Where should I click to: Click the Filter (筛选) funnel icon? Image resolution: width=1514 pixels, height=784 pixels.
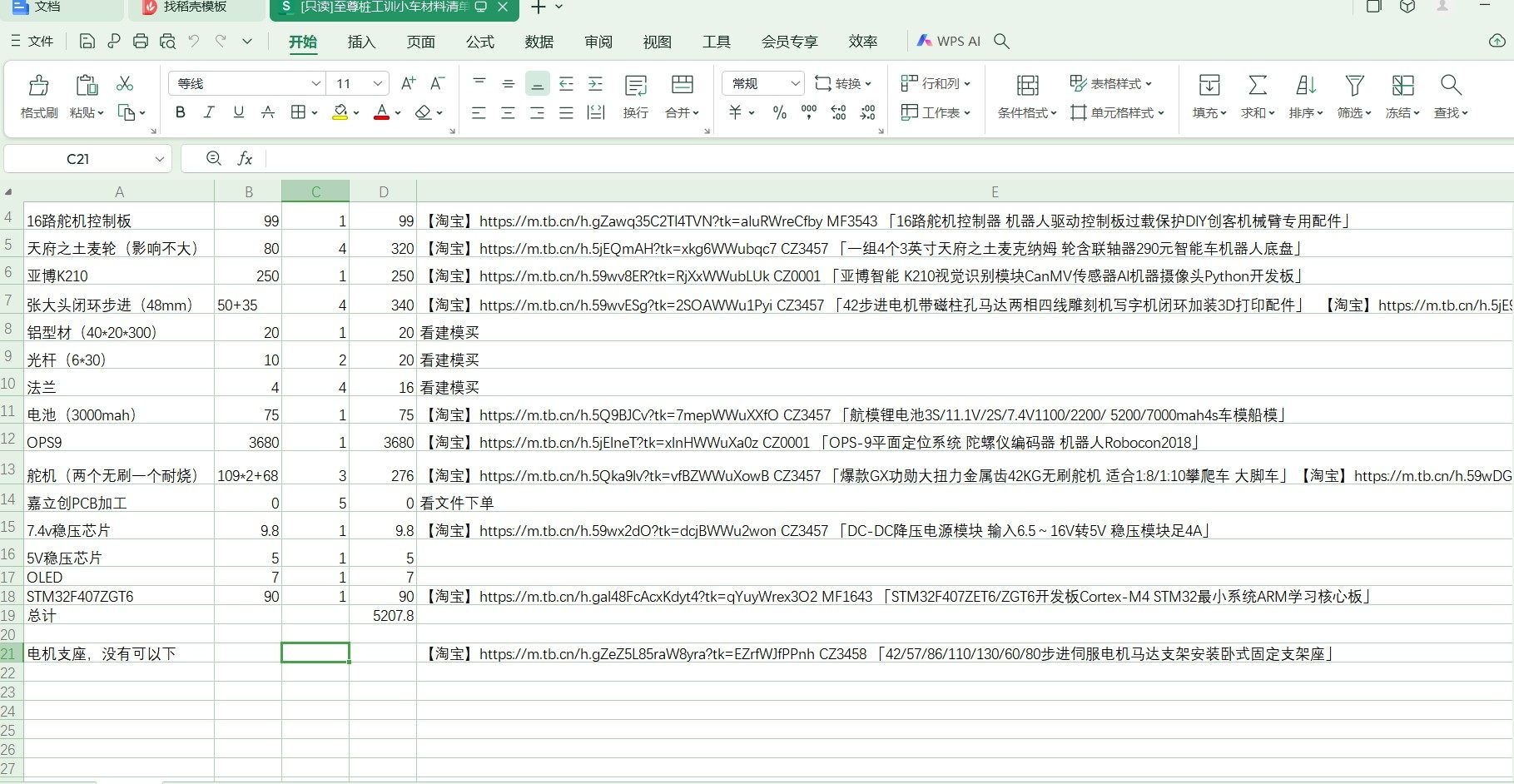click(x=1354, y=85)
